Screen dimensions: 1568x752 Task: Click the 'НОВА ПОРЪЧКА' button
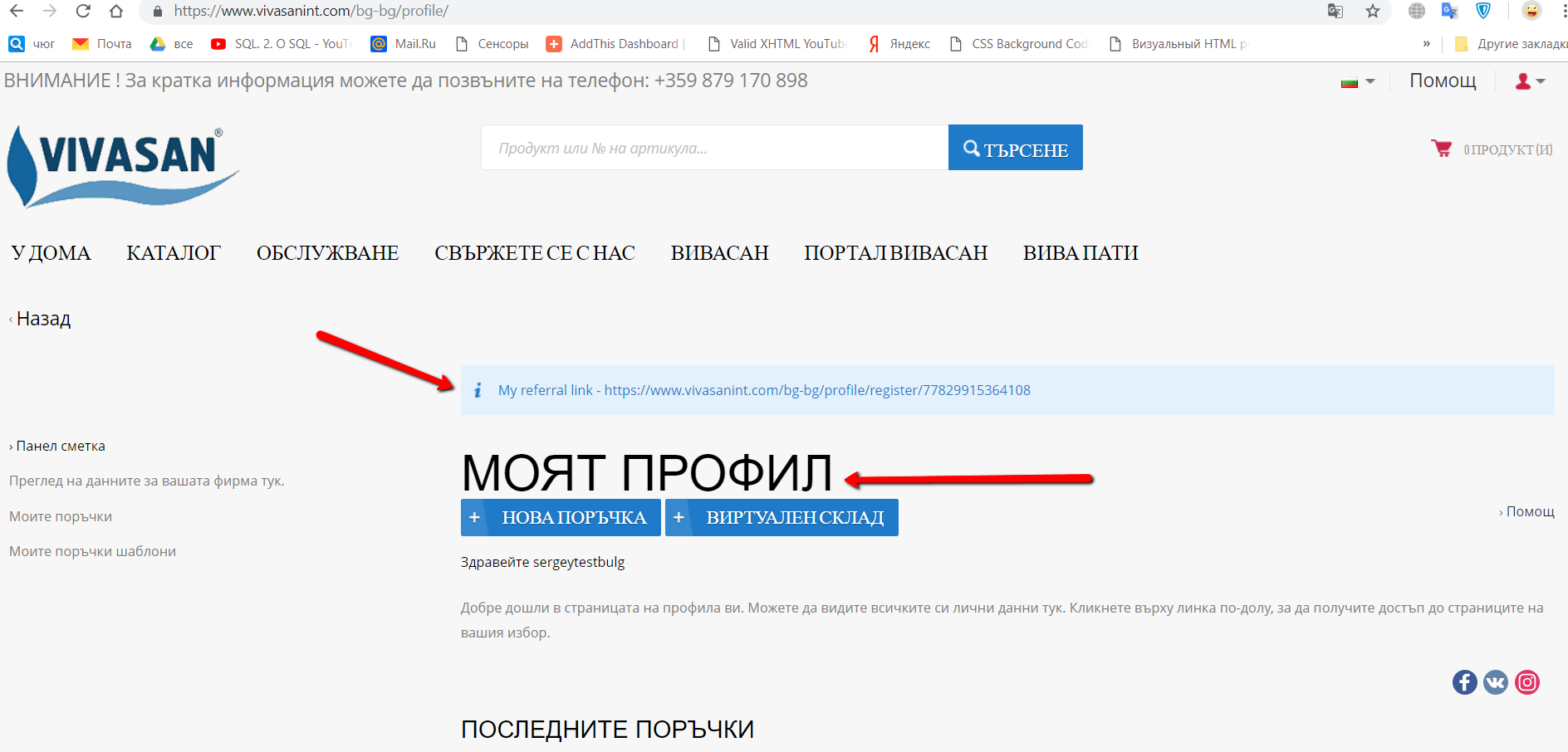click(561, 517)
